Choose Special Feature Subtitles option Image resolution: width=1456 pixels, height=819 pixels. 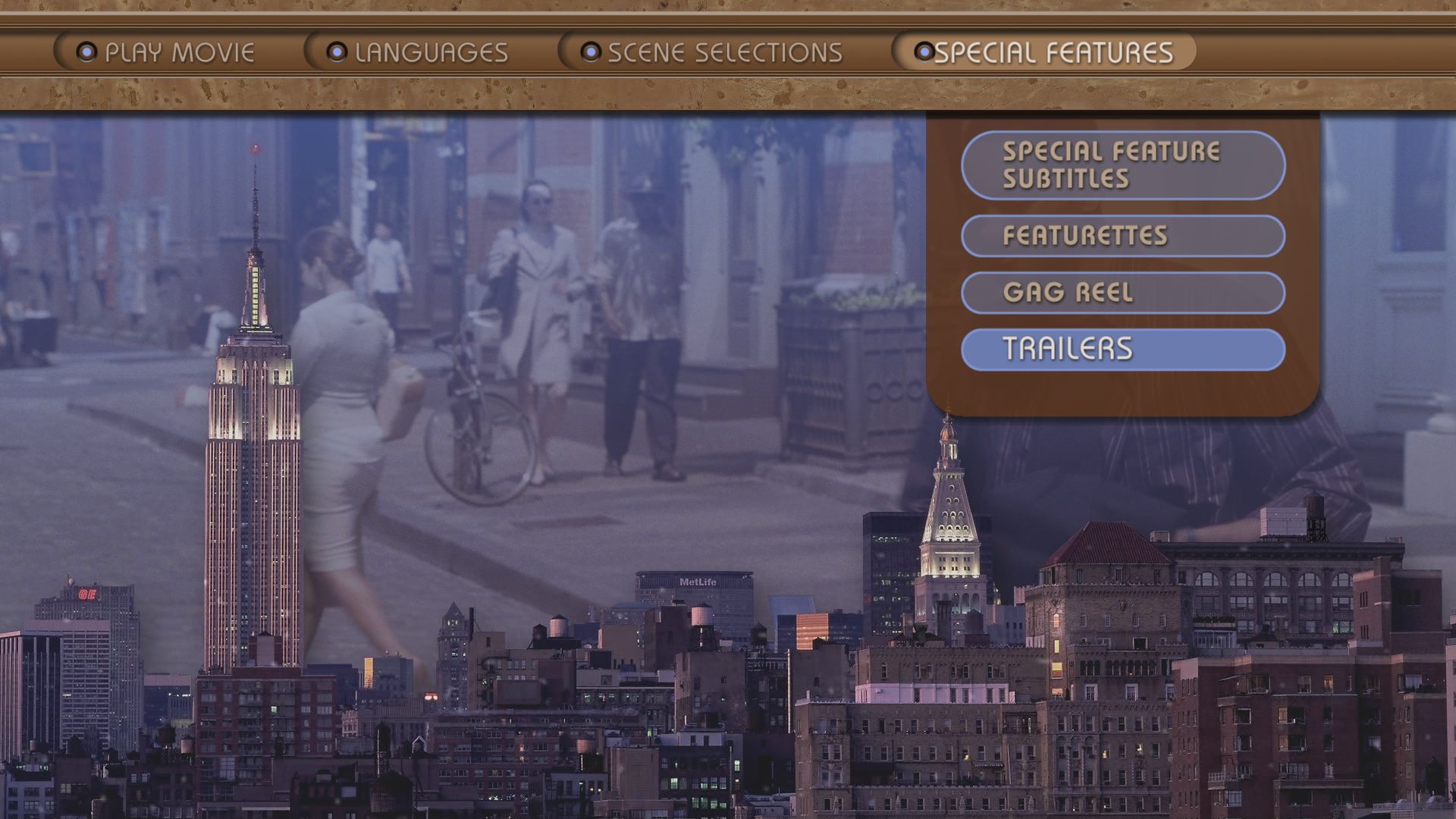(x=1123, y=165)
